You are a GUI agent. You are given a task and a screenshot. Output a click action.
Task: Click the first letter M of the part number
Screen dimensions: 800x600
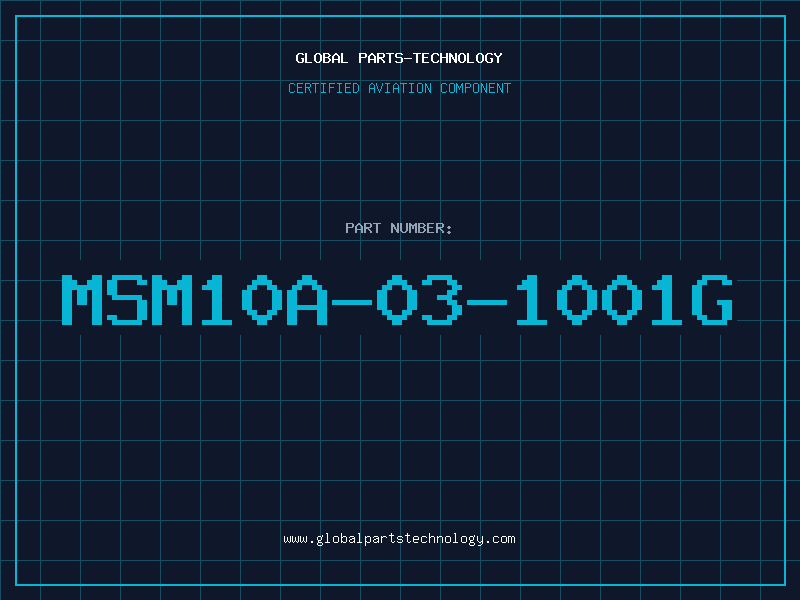coord(82,299)
